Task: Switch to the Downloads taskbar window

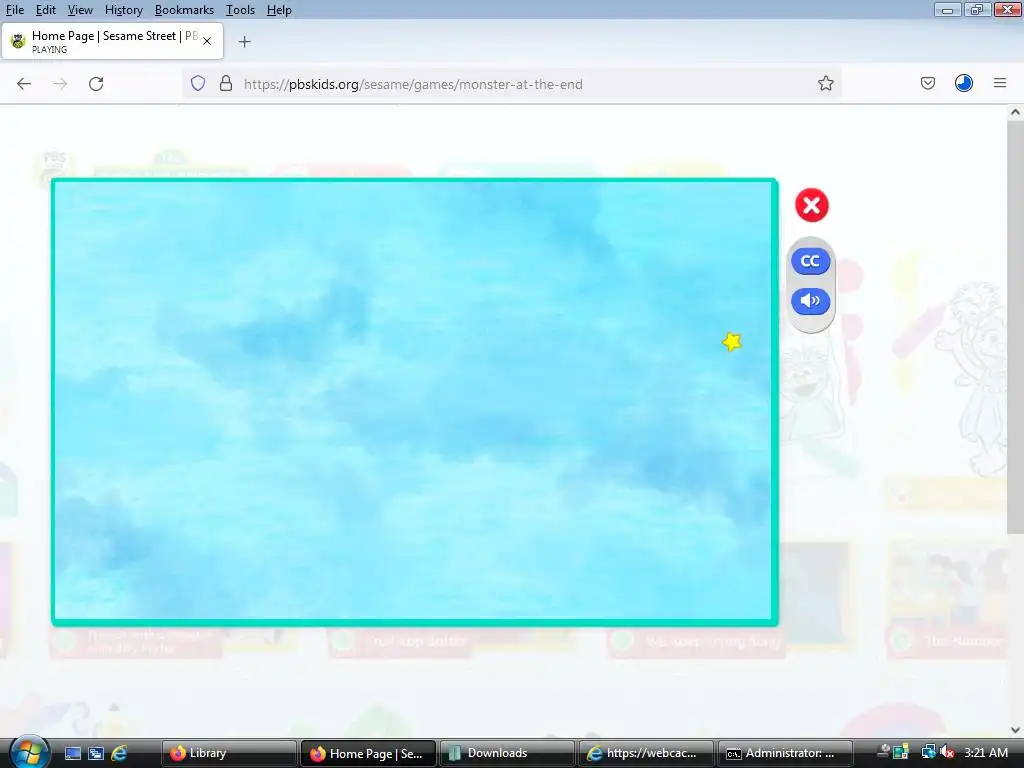Action: coord(507,753)
